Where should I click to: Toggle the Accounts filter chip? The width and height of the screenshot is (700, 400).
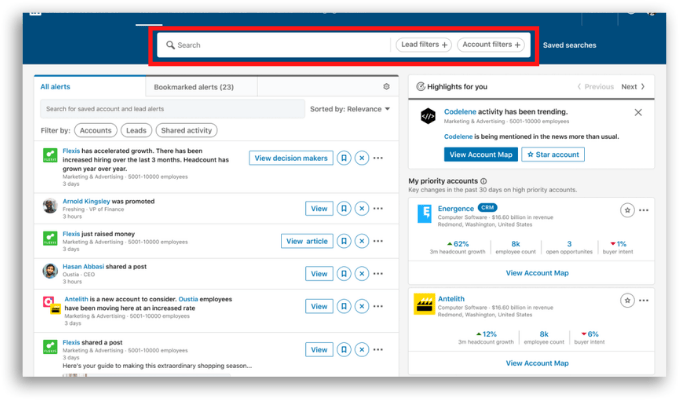pyautogui.click(x=96, y=130)
